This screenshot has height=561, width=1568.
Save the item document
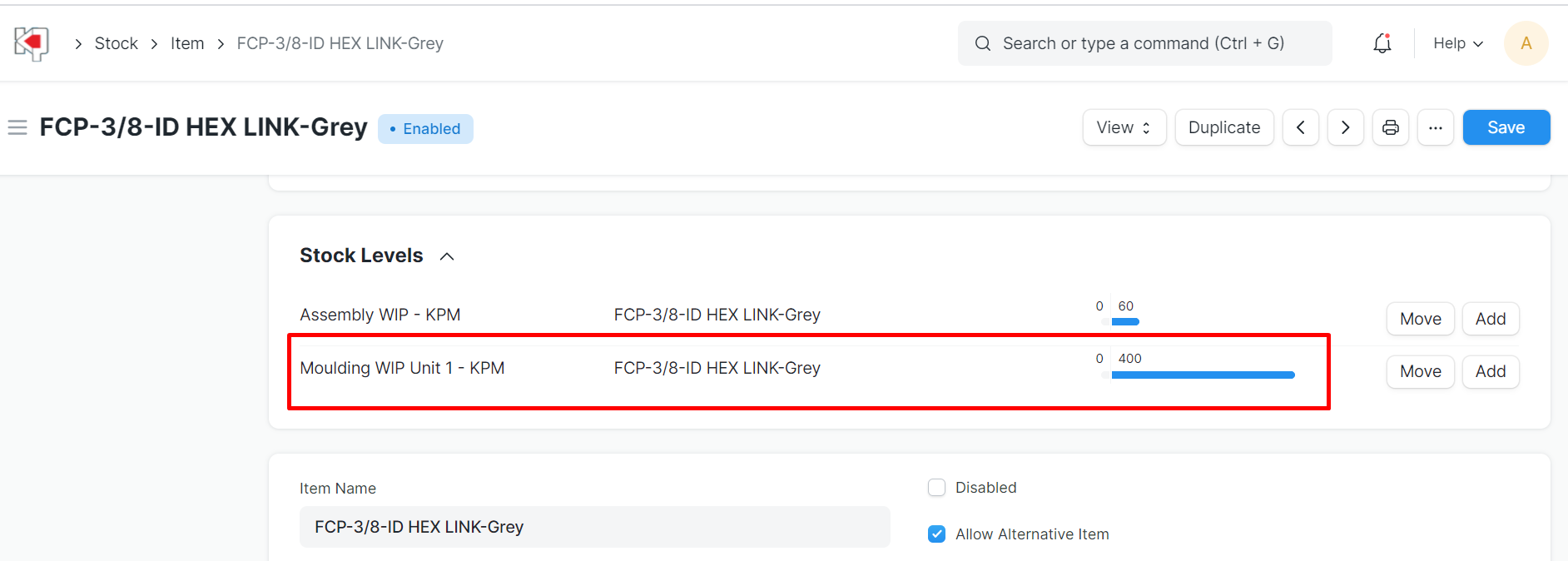tap(1506, 127)
